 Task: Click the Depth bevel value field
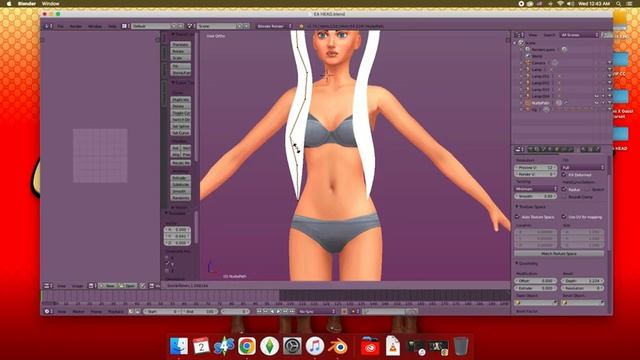[x=582, y=281]
